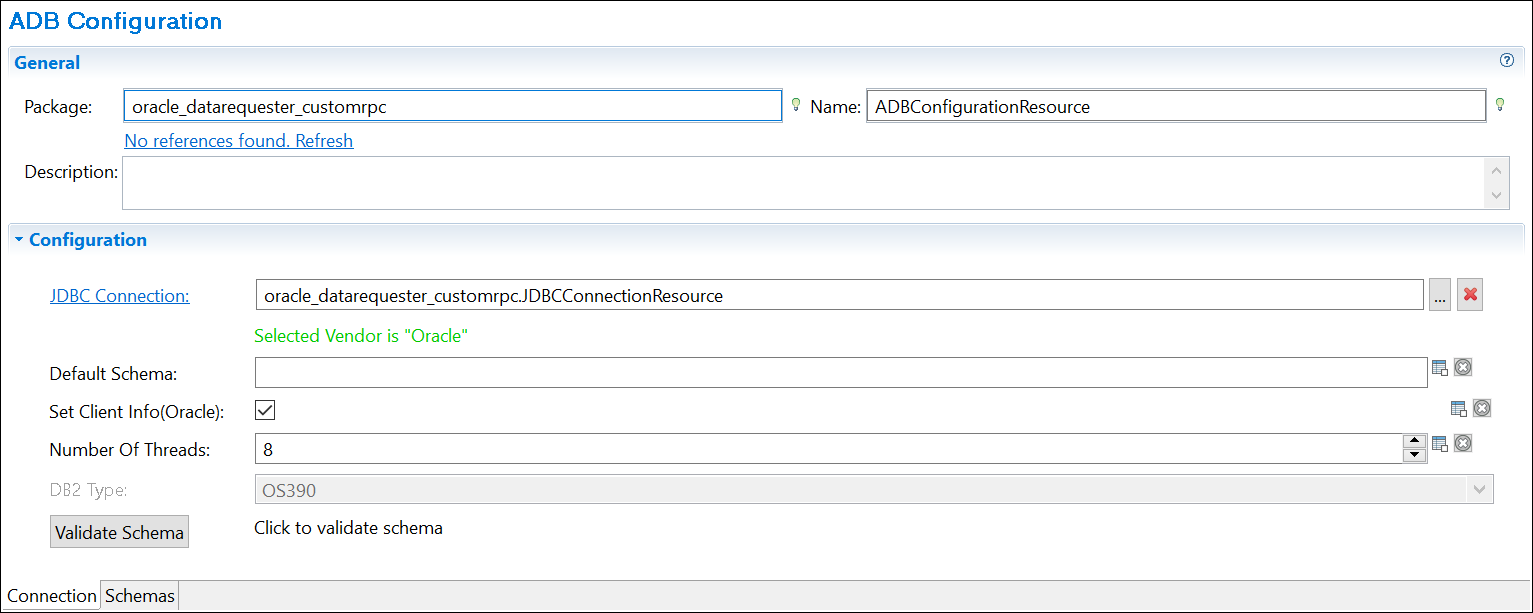Toggle the Set Client Info(Oracle) checkbox
1533x613 pixels.
[x=265, y=410]
